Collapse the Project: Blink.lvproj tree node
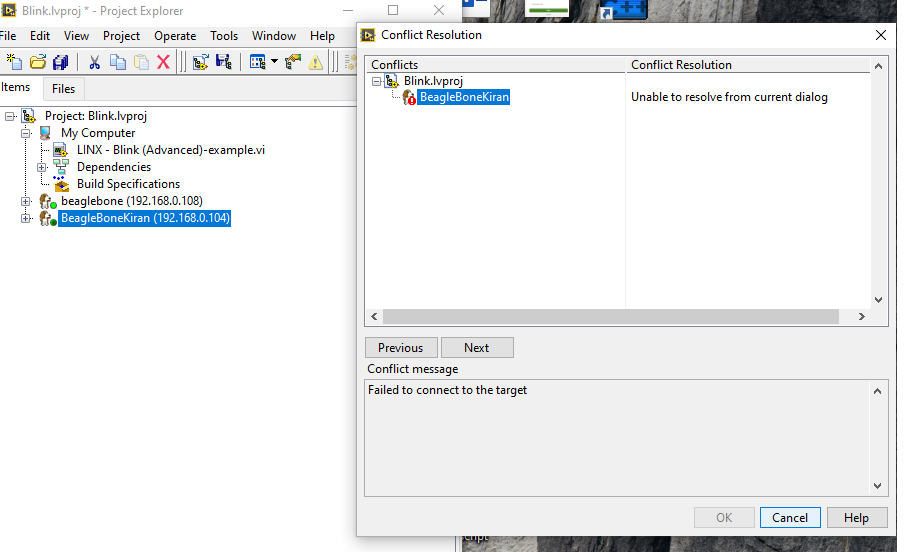 pos(10,116)
